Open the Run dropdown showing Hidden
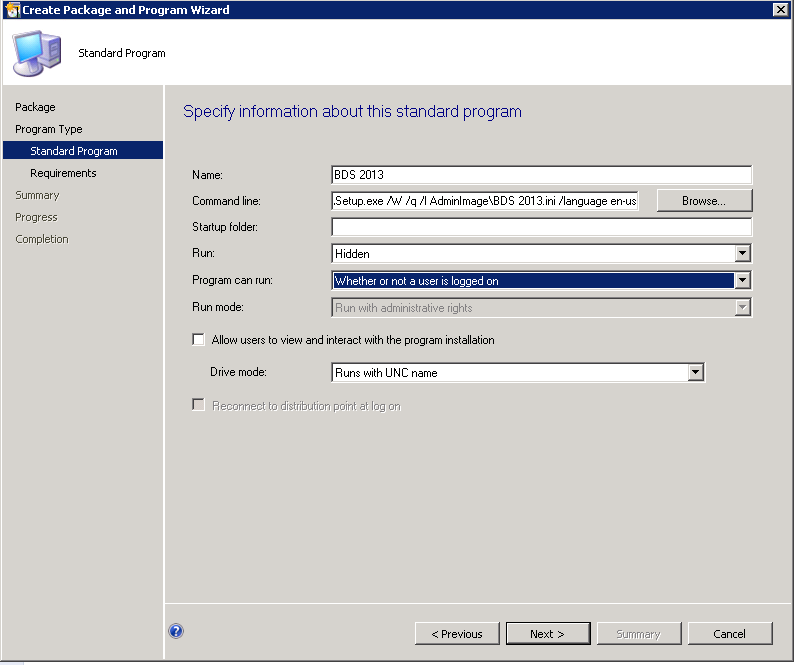 tap(742, 253)
